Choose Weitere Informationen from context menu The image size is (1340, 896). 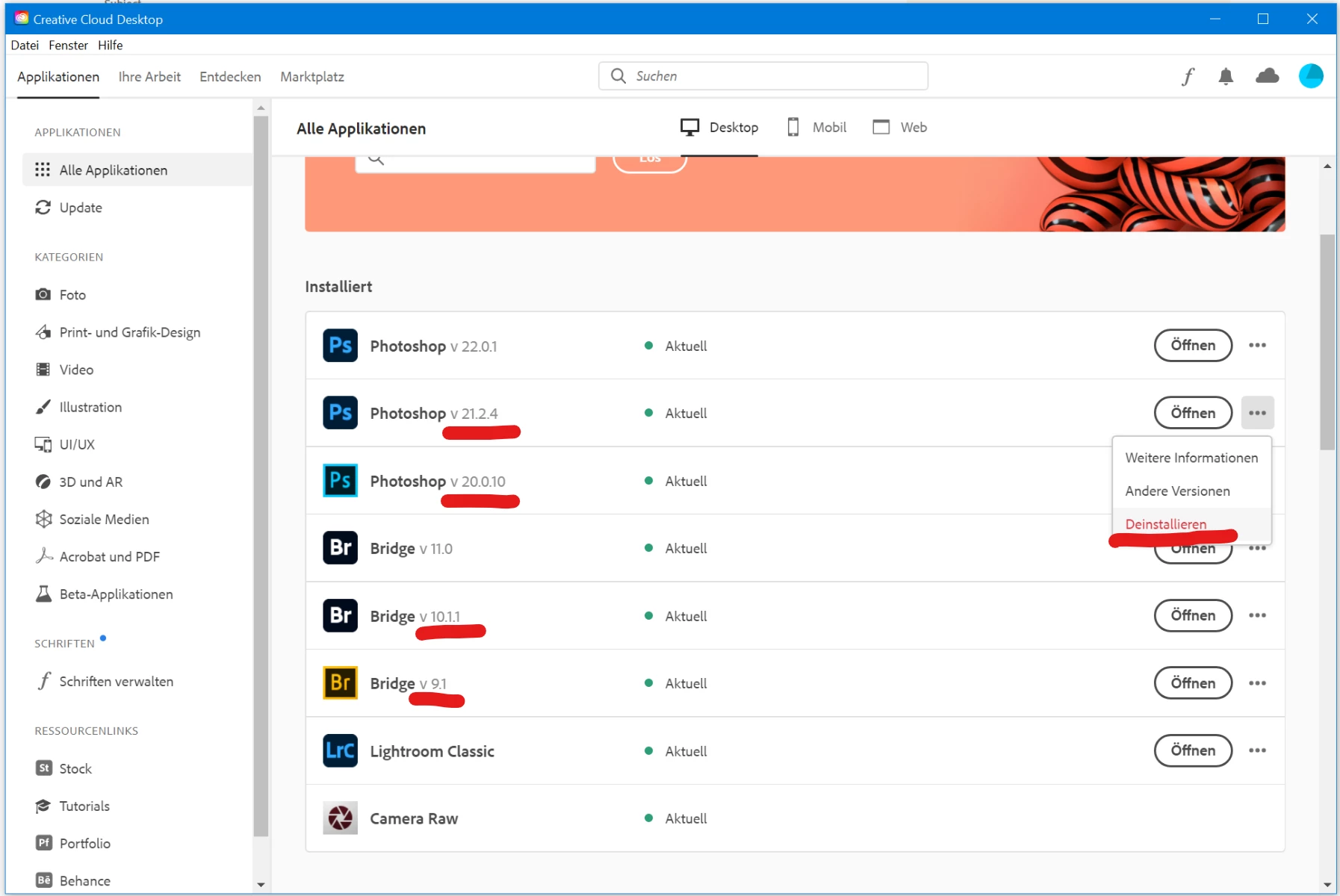[1191, 458]
